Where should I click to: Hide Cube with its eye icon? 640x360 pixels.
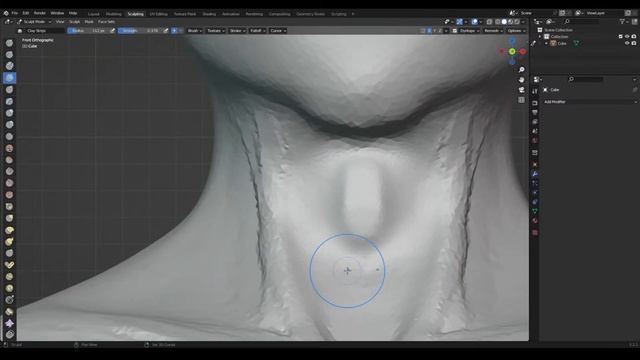point(627,43)
